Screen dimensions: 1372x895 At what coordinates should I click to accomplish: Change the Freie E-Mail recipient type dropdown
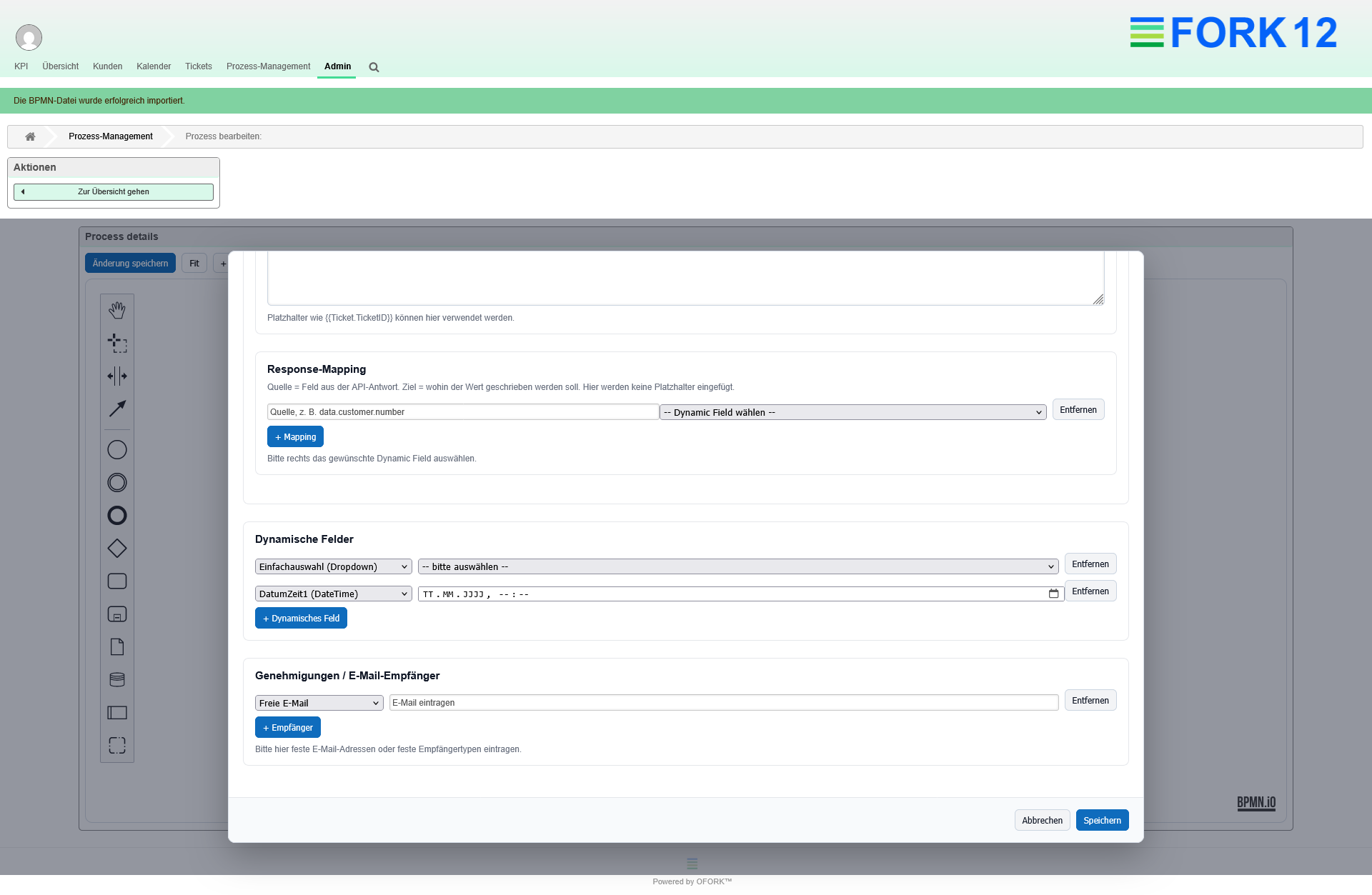tap(318, 703)
